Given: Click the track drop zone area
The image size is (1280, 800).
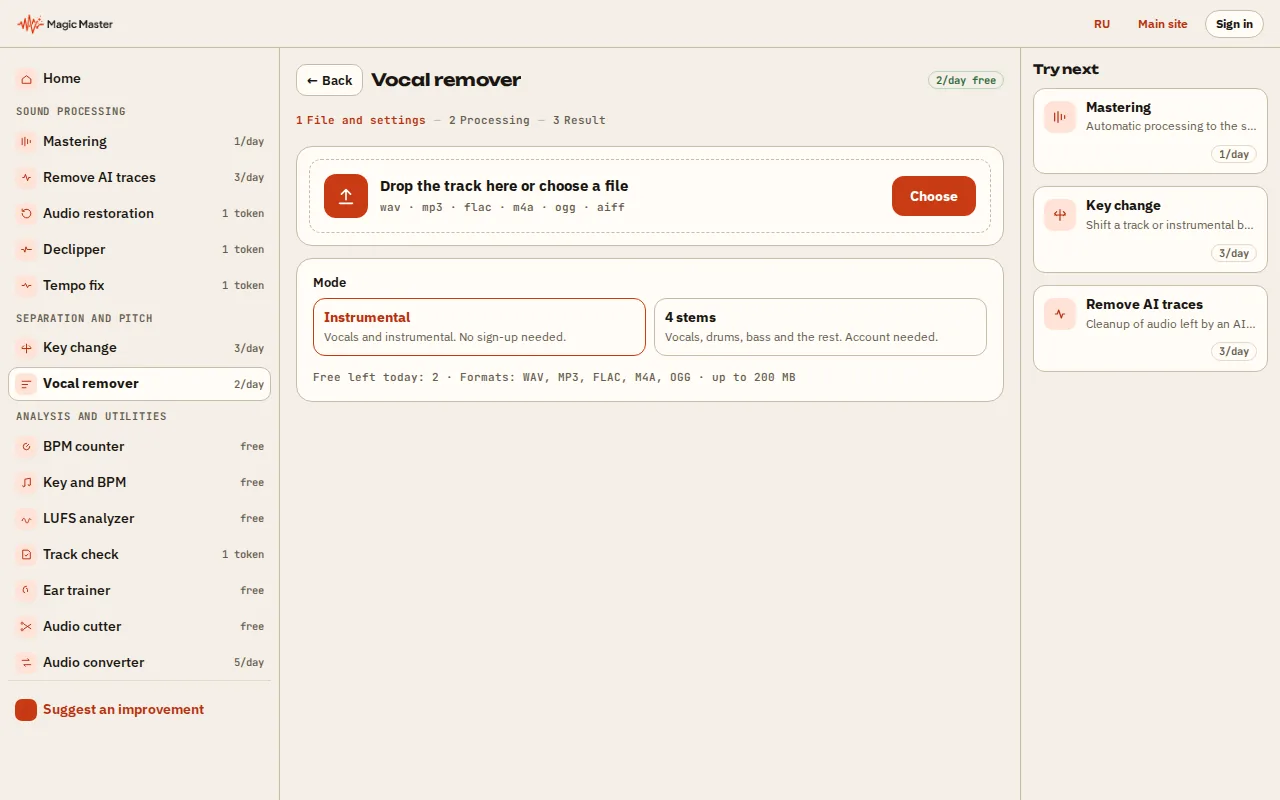Looking at the screenshot, I should 650,196.
